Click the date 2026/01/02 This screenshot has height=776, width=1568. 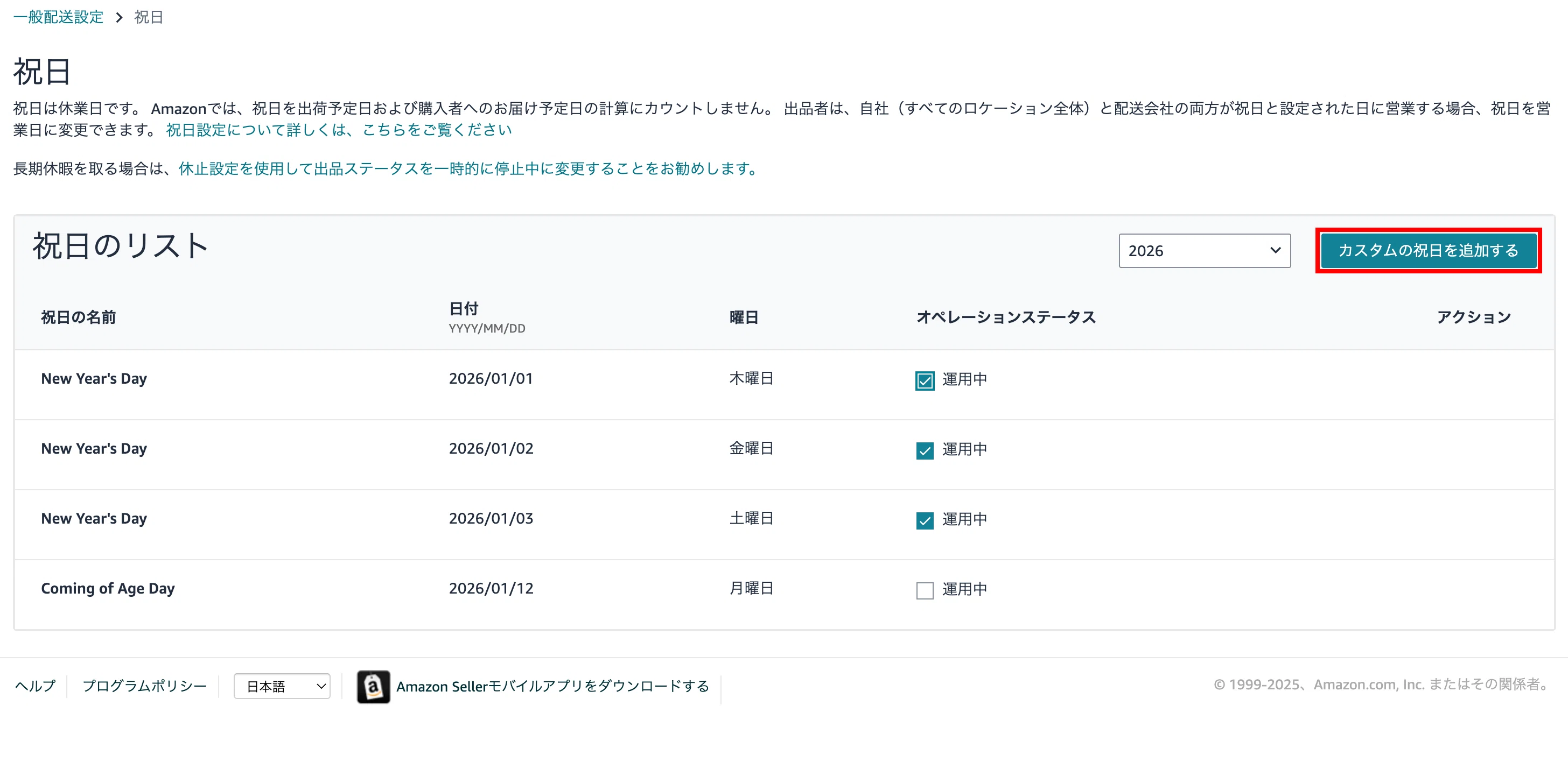[x=491, y=448]
